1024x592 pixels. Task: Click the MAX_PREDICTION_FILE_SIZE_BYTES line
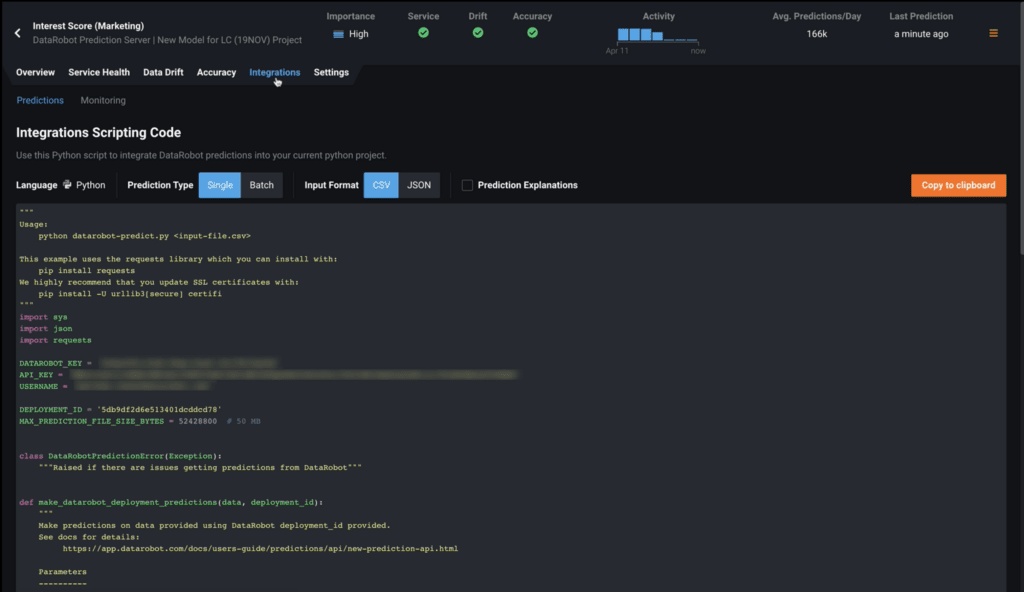140,421
